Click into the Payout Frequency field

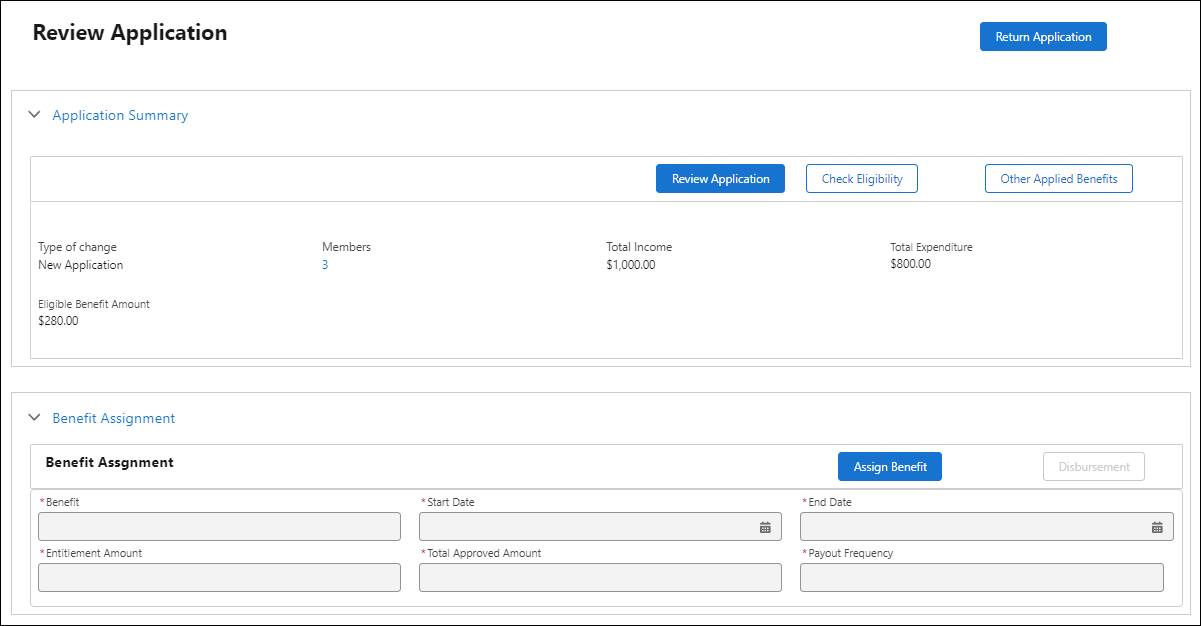982,577
